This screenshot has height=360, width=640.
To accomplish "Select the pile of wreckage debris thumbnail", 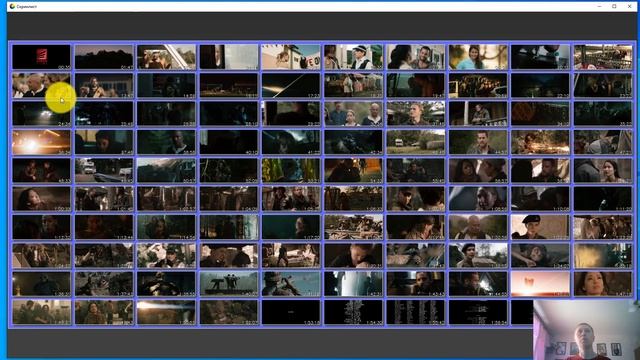I will click(x=353, y=227).
